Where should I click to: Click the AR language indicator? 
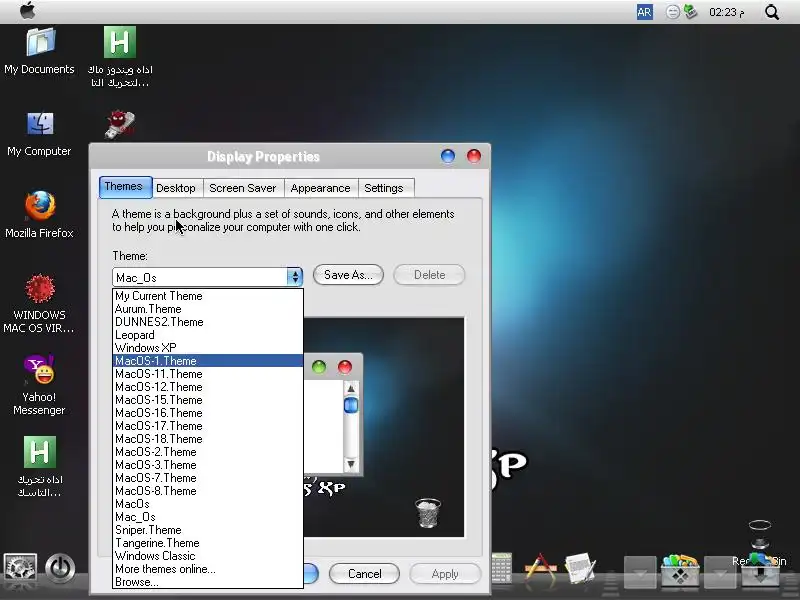click(x=644, y=12)
